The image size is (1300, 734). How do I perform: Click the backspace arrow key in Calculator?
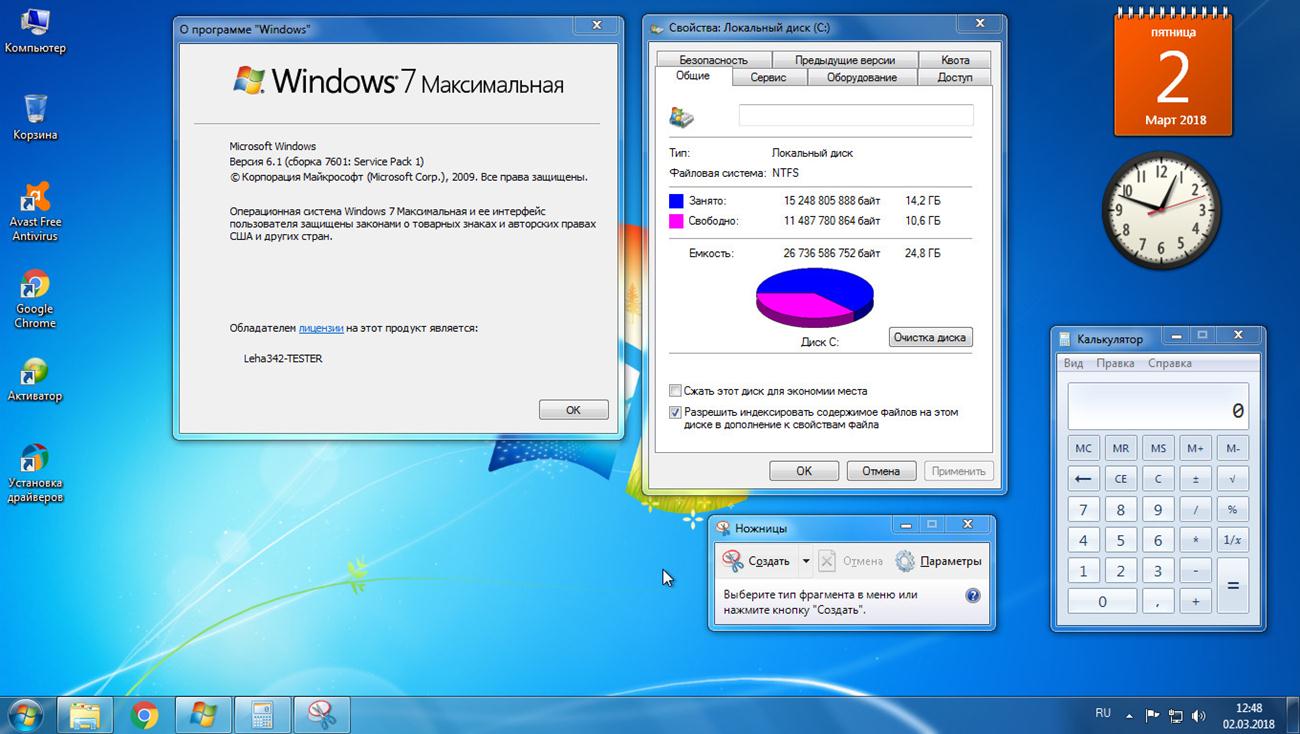pyautogui.click(x=1083, y=479)
